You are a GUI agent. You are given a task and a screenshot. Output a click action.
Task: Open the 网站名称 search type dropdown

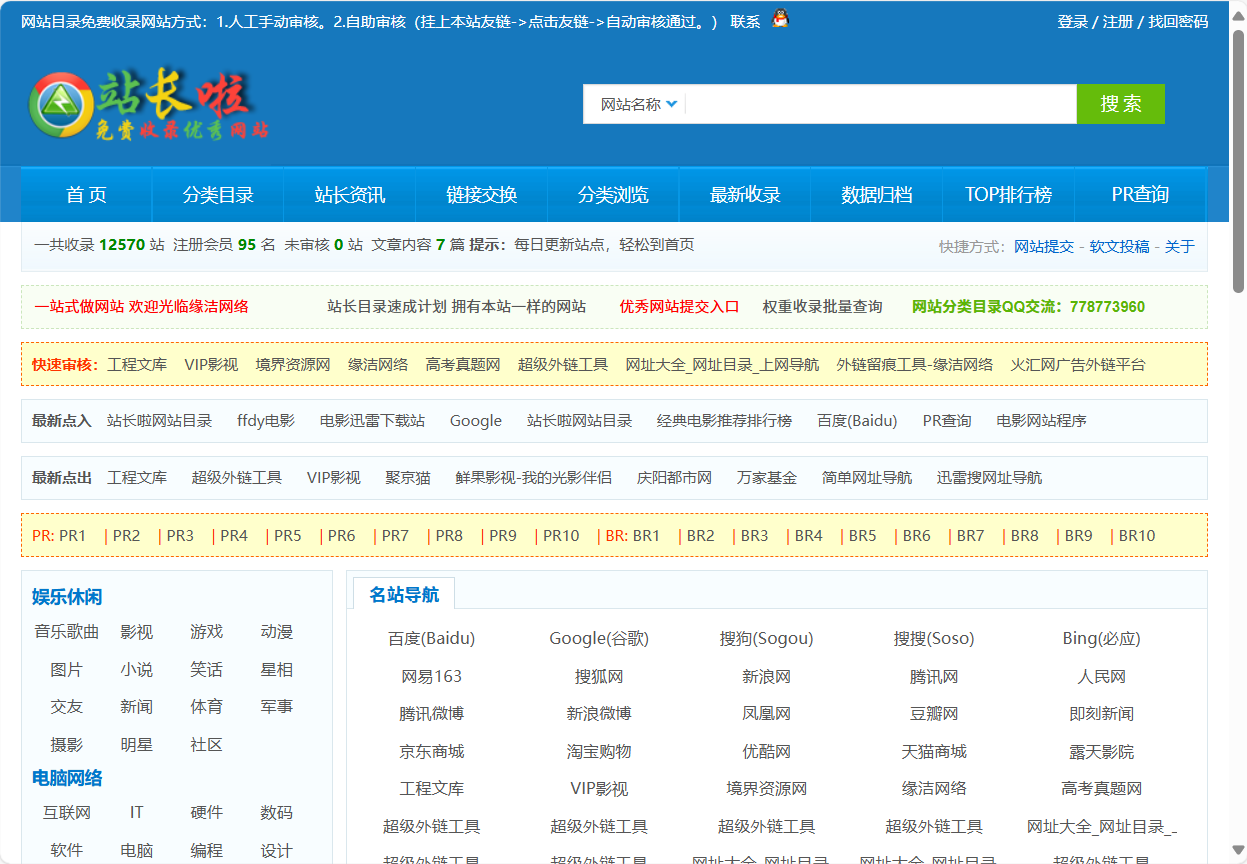[638, 104]
